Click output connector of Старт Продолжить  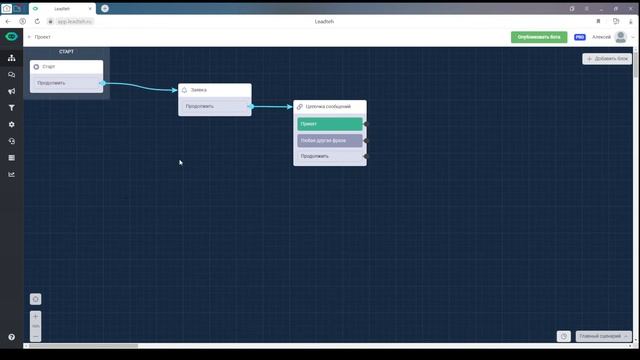click(102, 83)
